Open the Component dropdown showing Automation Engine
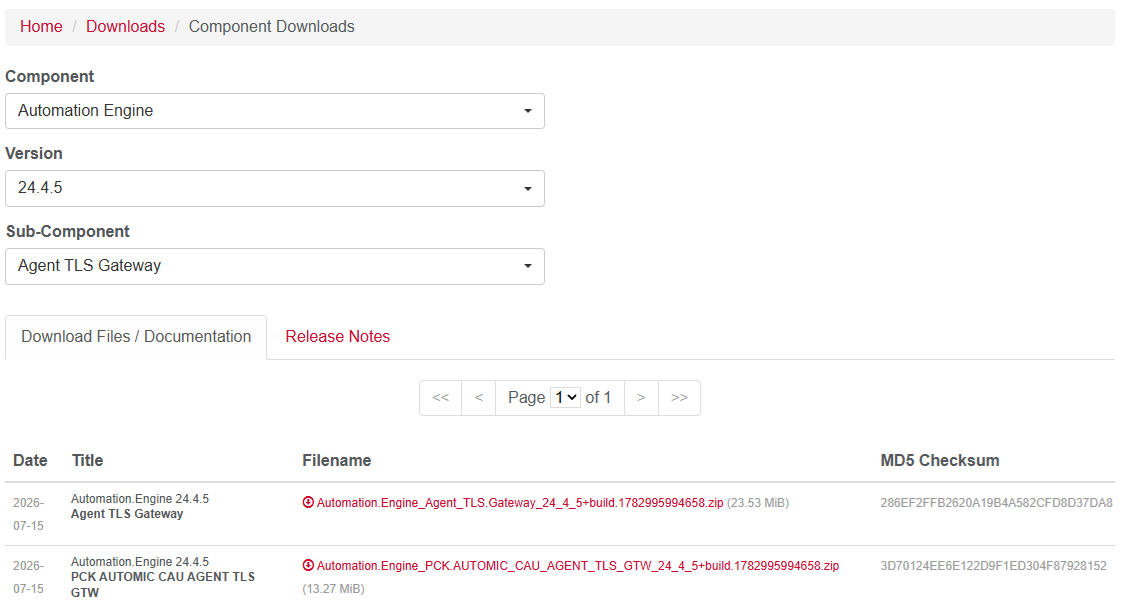The height and width of the screenshot is (605, 1137). [x=275, y=111]
